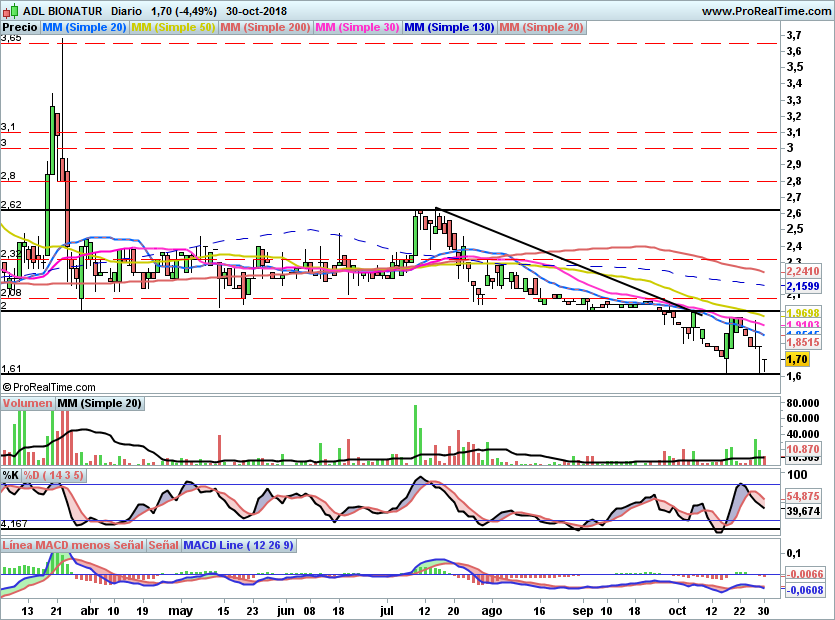Click the 30 date marker on timeline
This screenshot has height=620, width=835.
point(764,611)
